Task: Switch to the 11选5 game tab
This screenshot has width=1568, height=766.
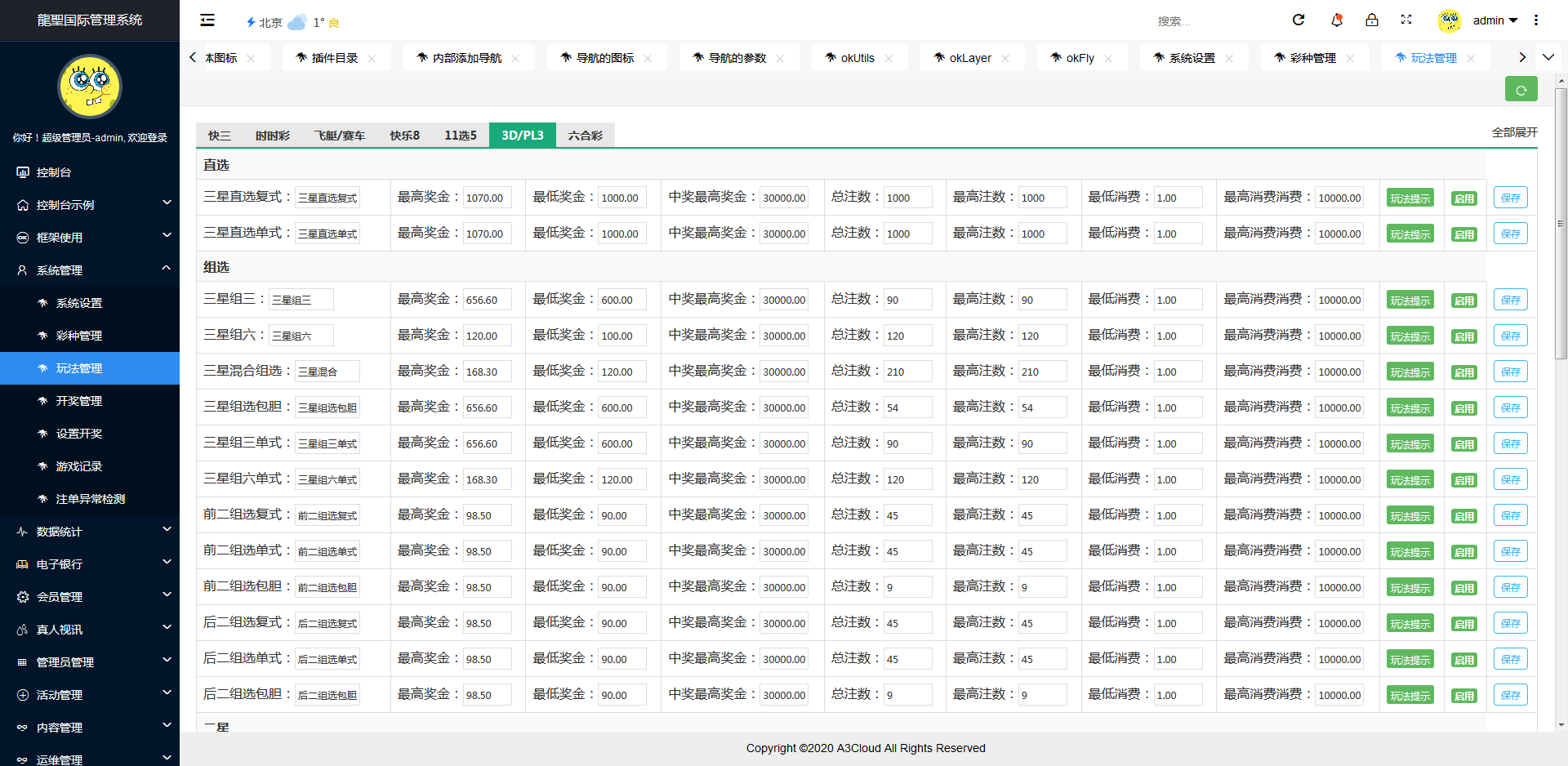Action: click(461, 136)
